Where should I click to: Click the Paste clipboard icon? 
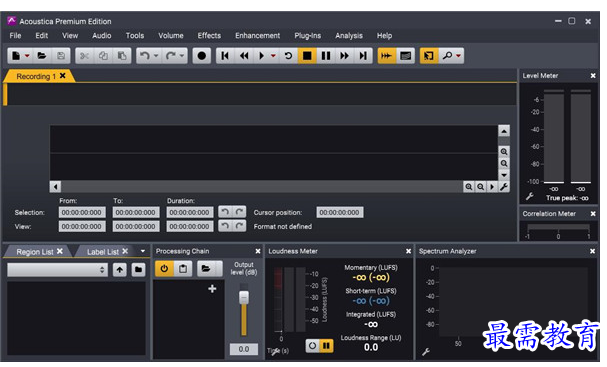[122, 56]
